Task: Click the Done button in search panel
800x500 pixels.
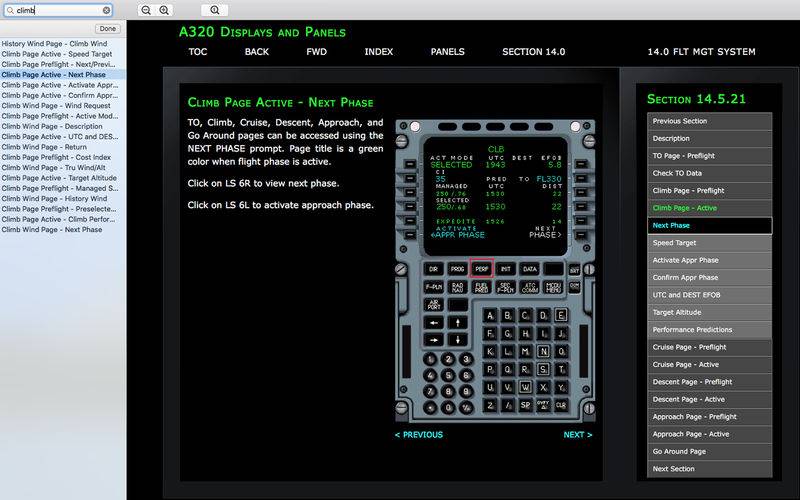Action: [x=108, y=29]
